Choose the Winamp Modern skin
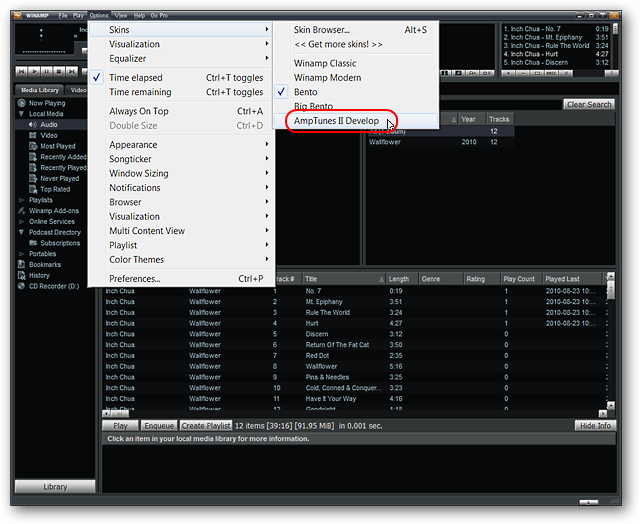Viewport: 640px width, 524px height. 356,78
